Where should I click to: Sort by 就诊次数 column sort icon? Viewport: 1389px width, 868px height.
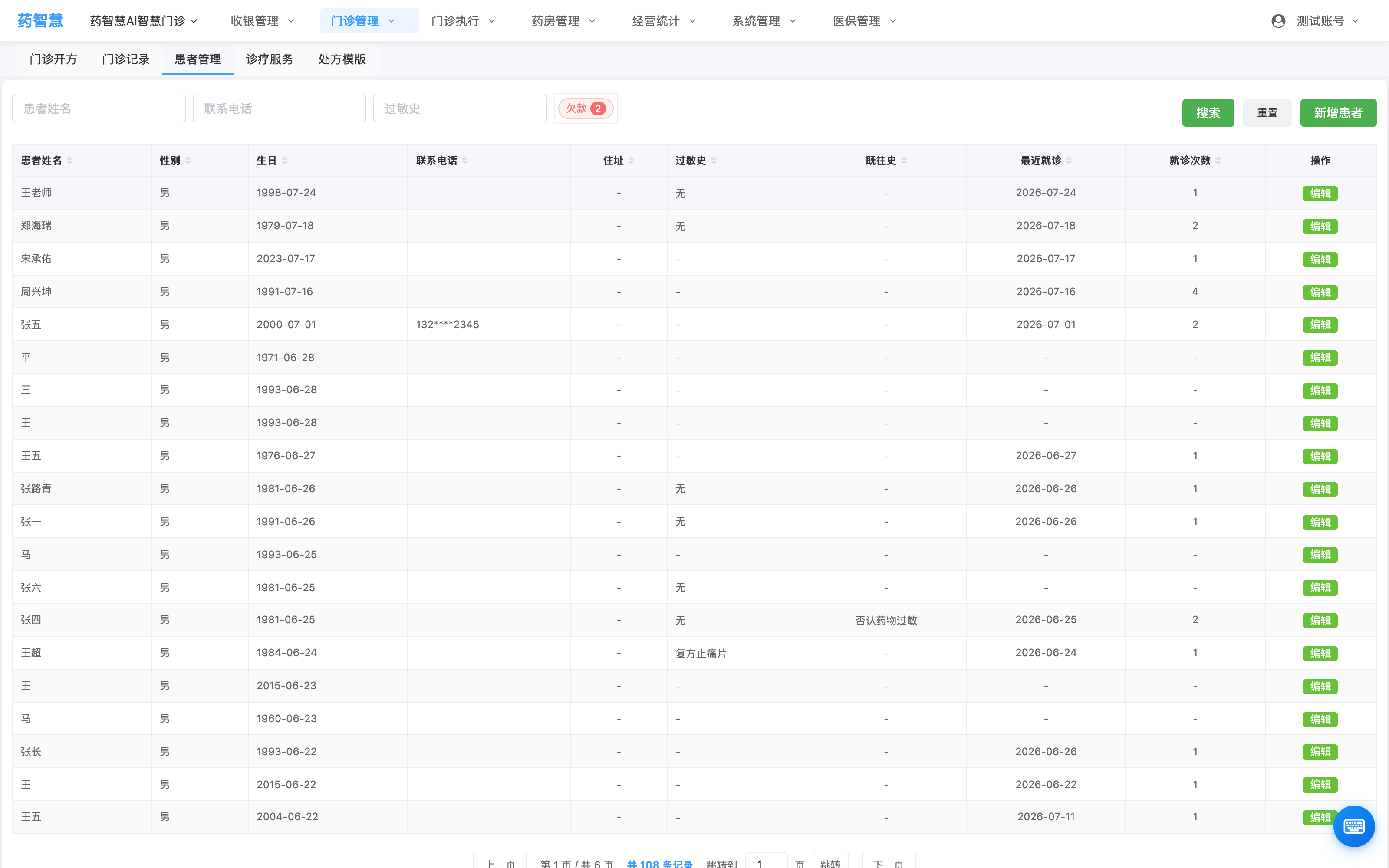coord(1218,161)
